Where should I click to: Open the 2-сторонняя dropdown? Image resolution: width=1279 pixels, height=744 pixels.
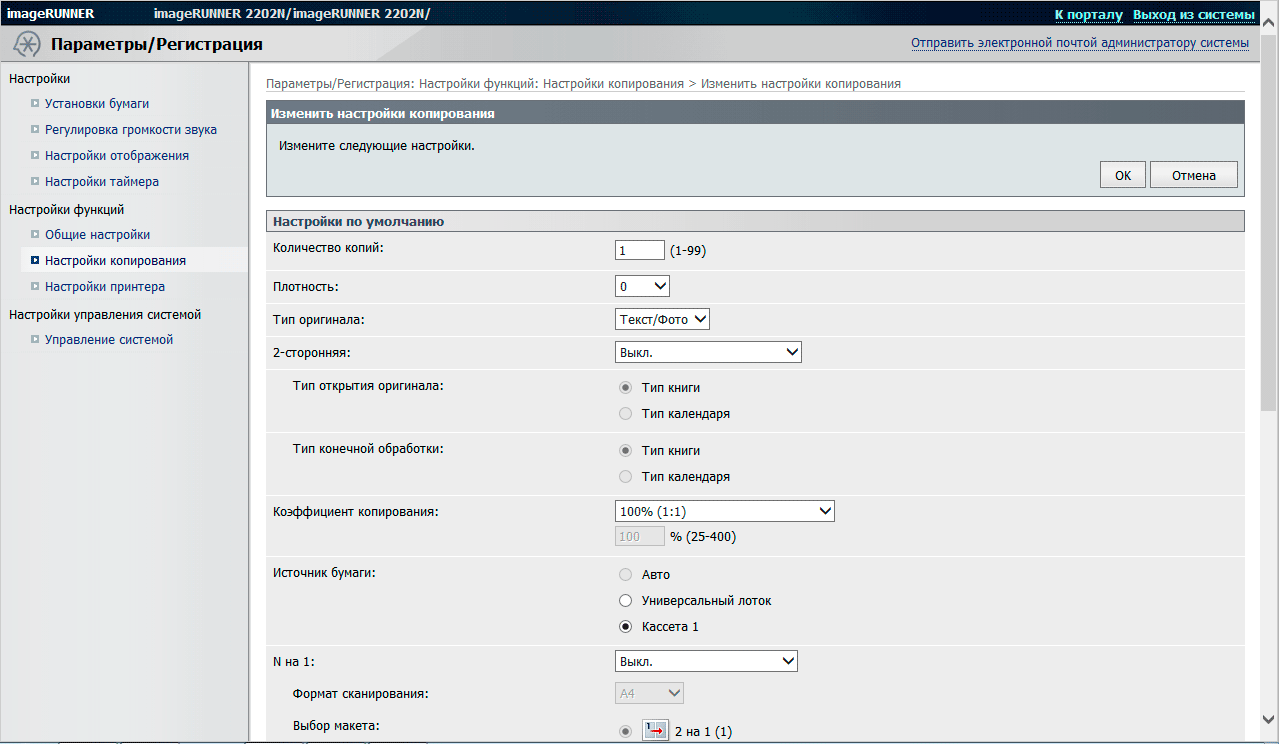708,352
